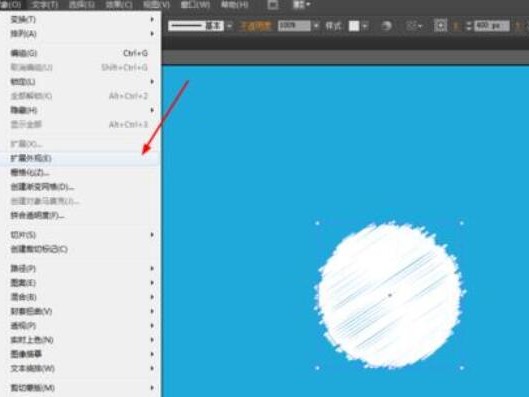Viewport: 529px width, 397px height.
Task: Open the 文字(T) menu in the menu bar
Action: click(46, 5)
